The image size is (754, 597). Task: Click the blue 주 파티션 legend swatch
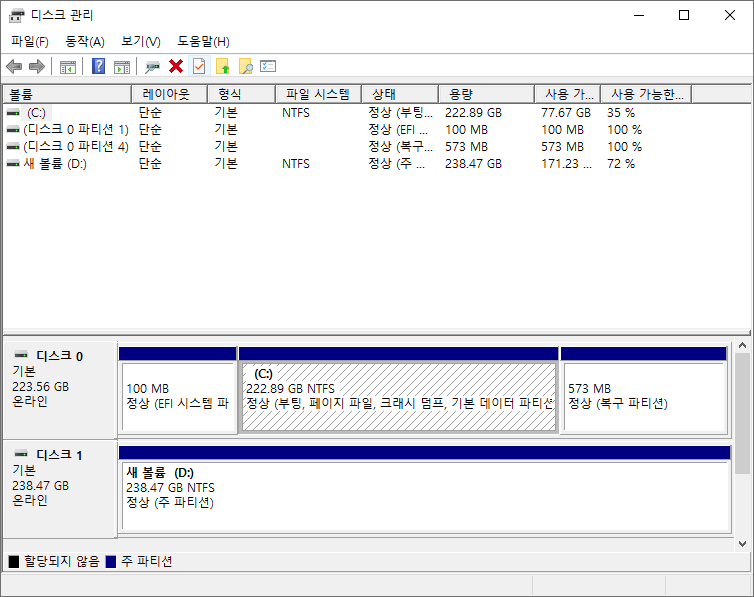(x=111, y=561)
